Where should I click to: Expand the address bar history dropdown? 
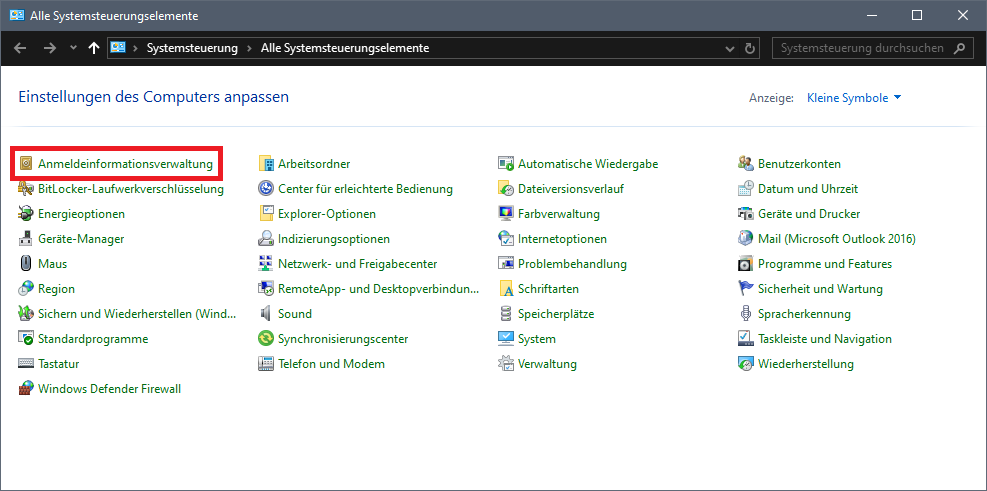(x=730, y=48)
